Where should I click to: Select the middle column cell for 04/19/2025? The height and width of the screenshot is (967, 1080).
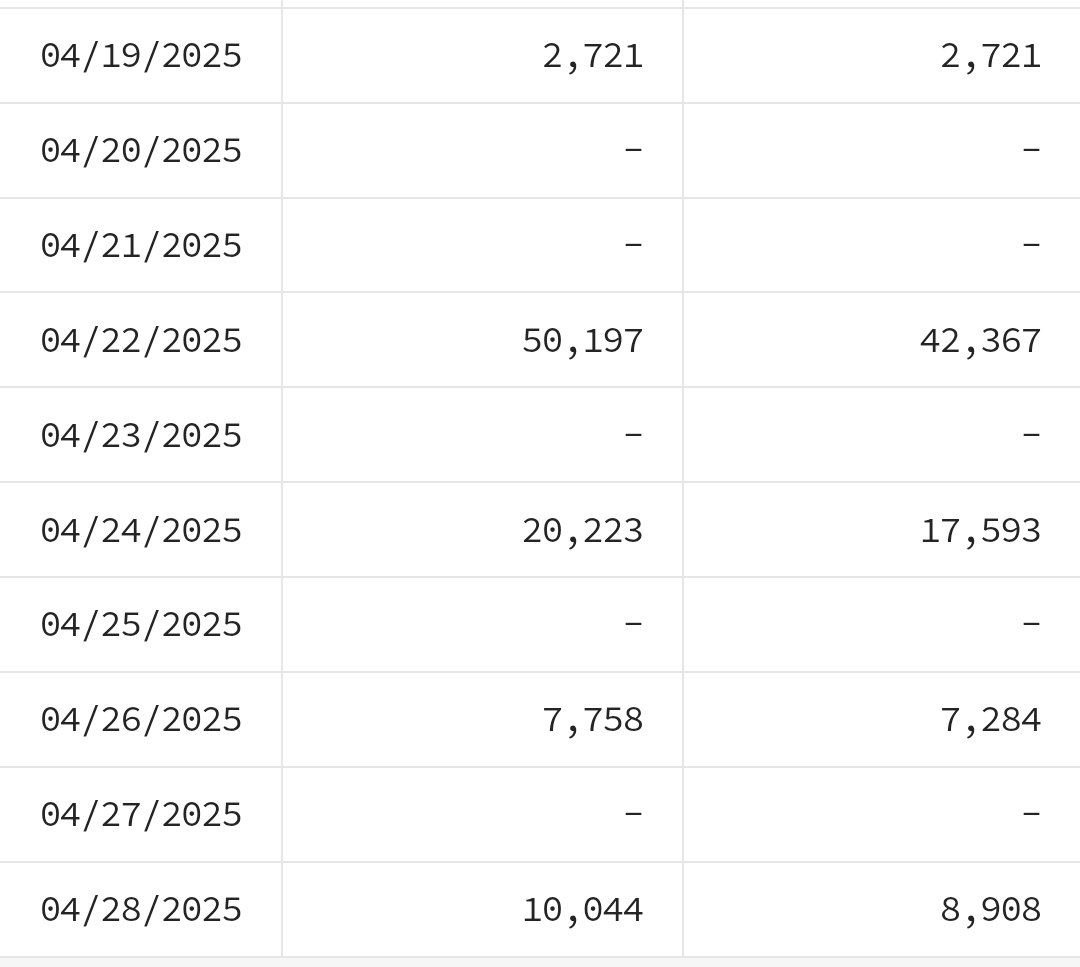coord(482,56)
